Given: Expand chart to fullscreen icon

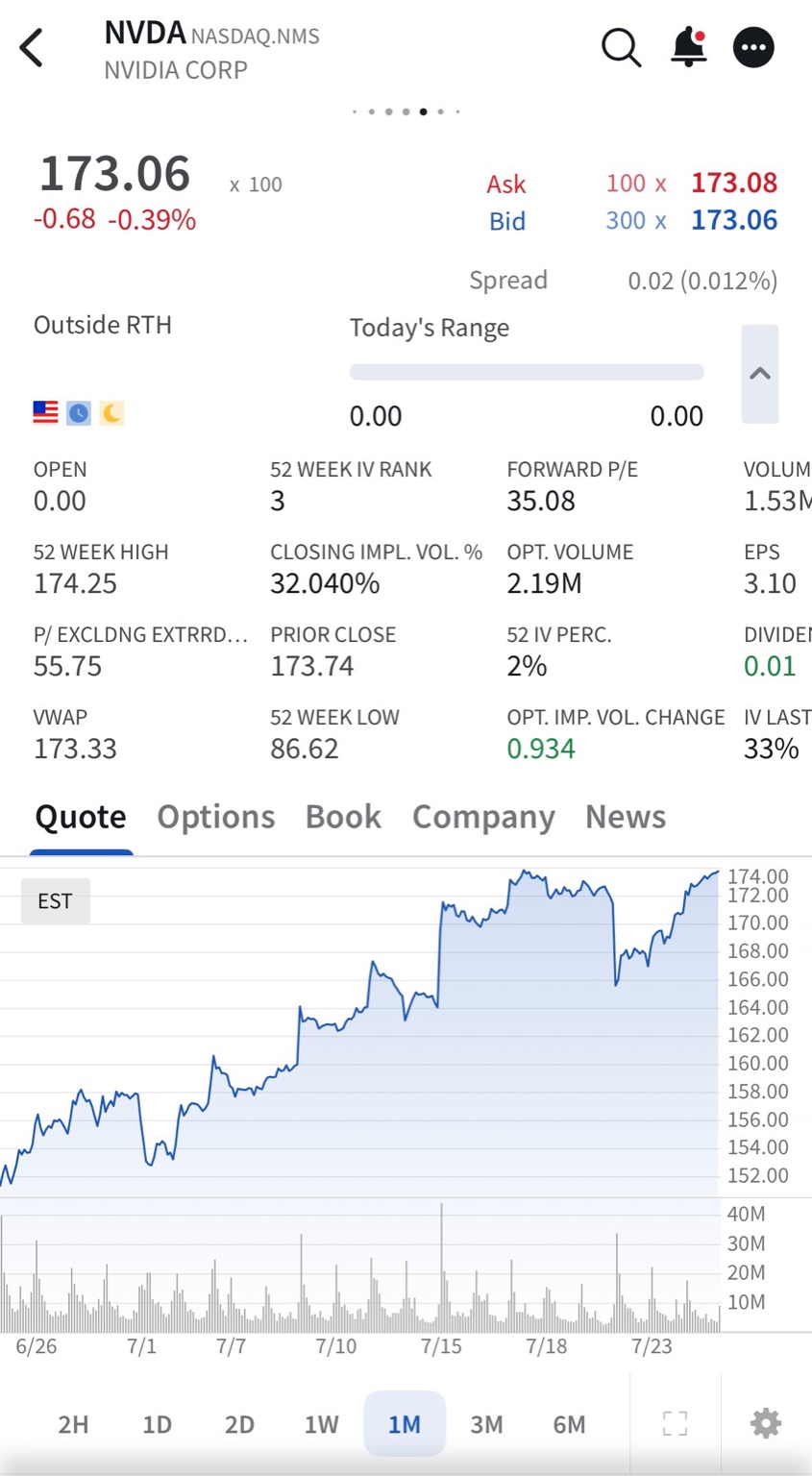Looking at the screenshot, I should tap(676, 1423).
